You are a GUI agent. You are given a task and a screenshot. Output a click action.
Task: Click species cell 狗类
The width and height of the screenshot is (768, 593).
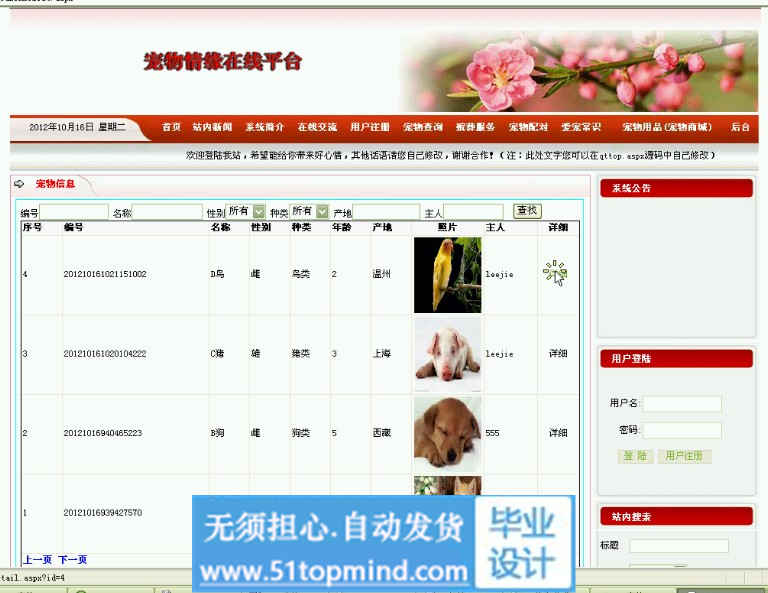pos(301,432)
